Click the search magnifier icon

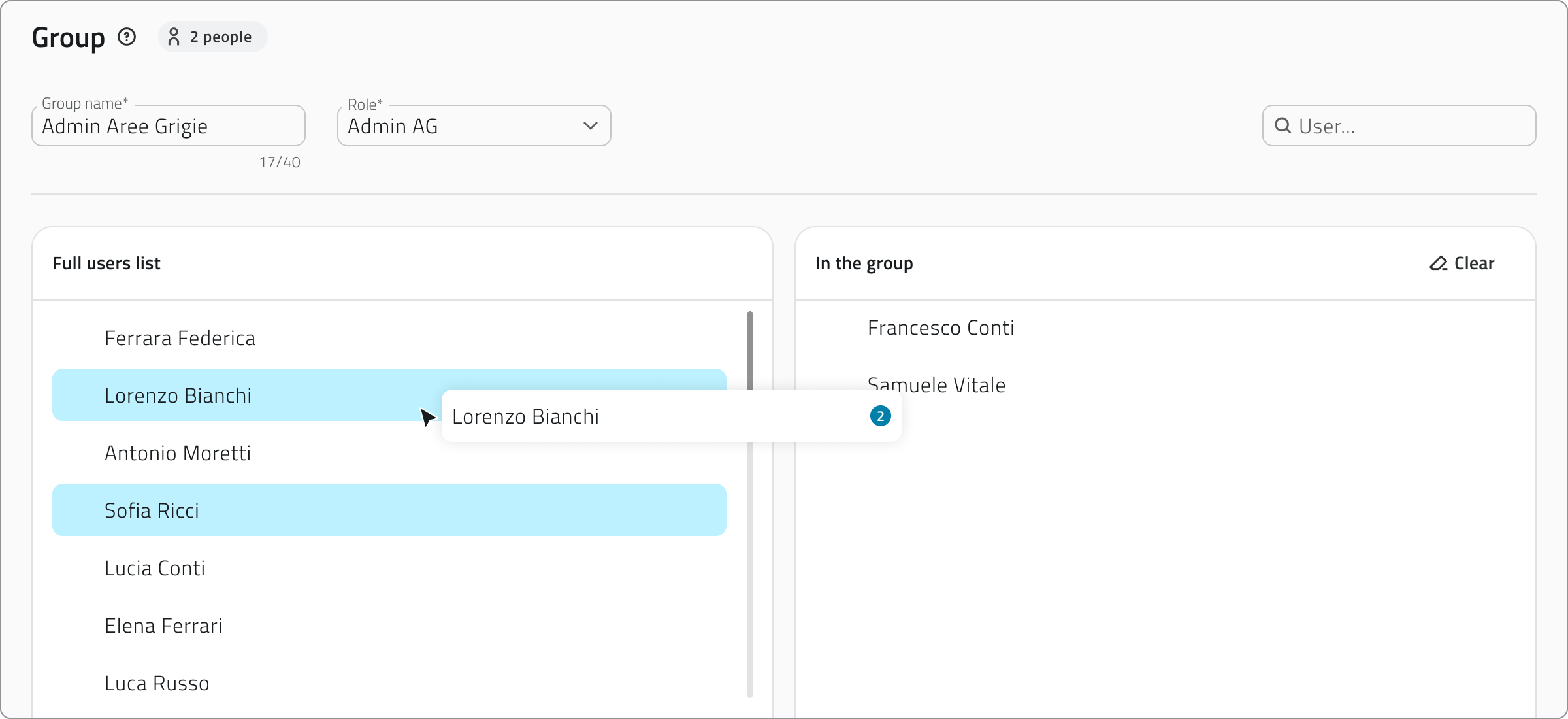pos(1282,125)
